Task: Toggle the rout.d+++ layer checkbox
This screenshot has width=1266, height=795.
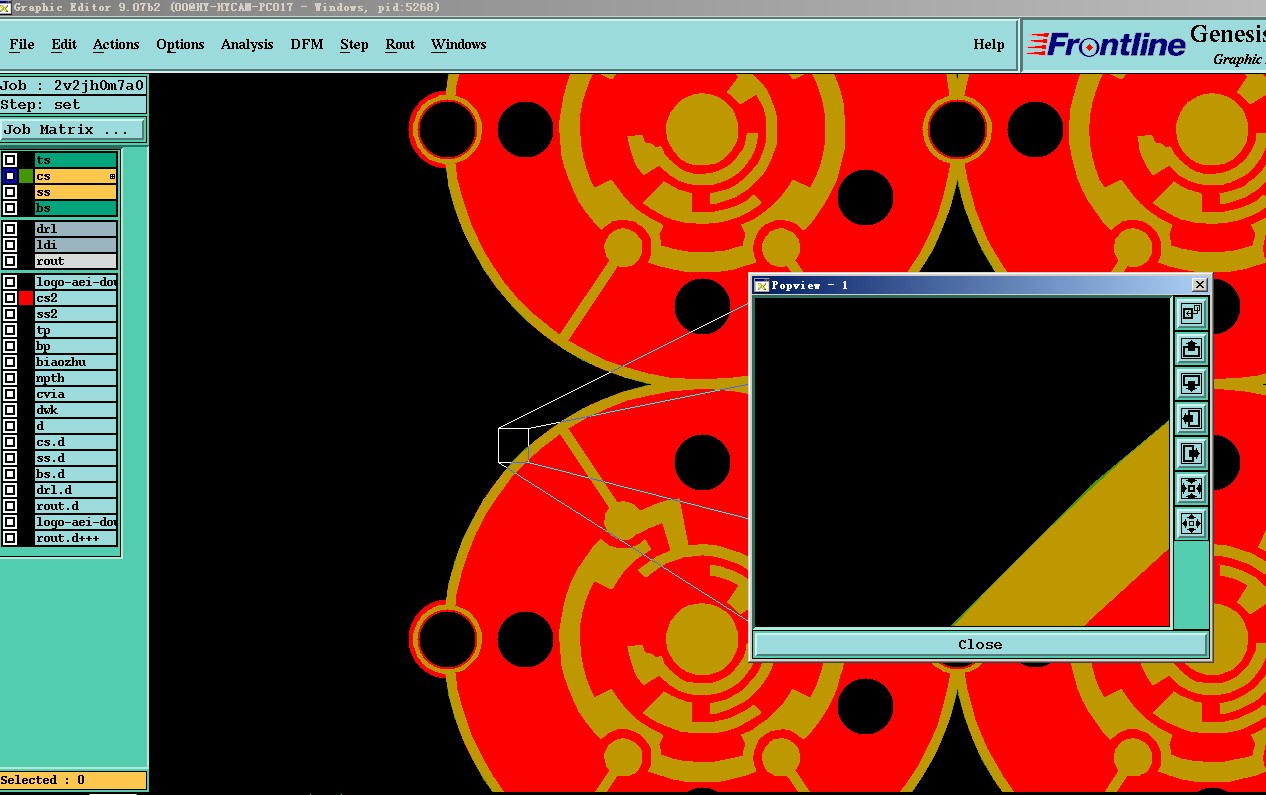Action: point(10,538)
